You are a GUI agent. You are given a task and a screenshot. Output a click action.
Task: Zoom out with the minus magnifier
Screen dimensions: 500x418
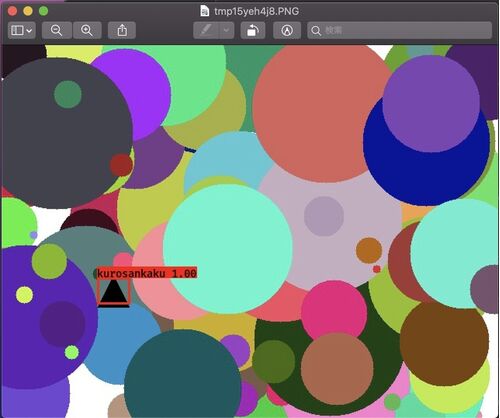[57, 30]
